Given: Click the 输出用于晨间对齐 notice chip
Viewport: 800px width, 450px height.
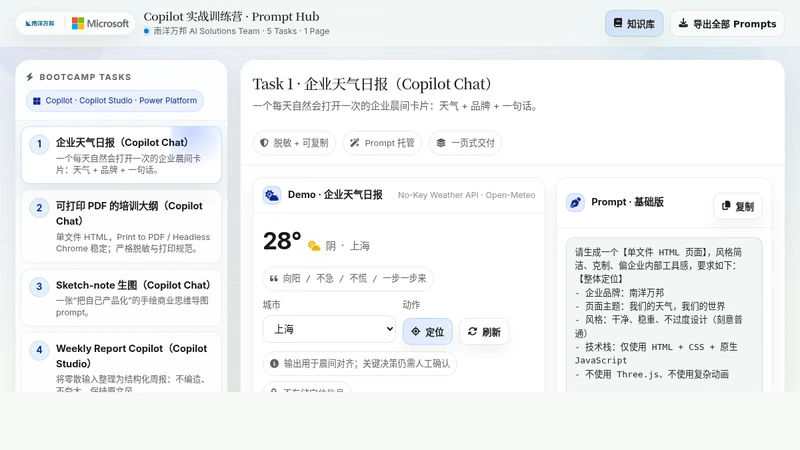Looking at the screenshot, I should click(x=360, y=363).
